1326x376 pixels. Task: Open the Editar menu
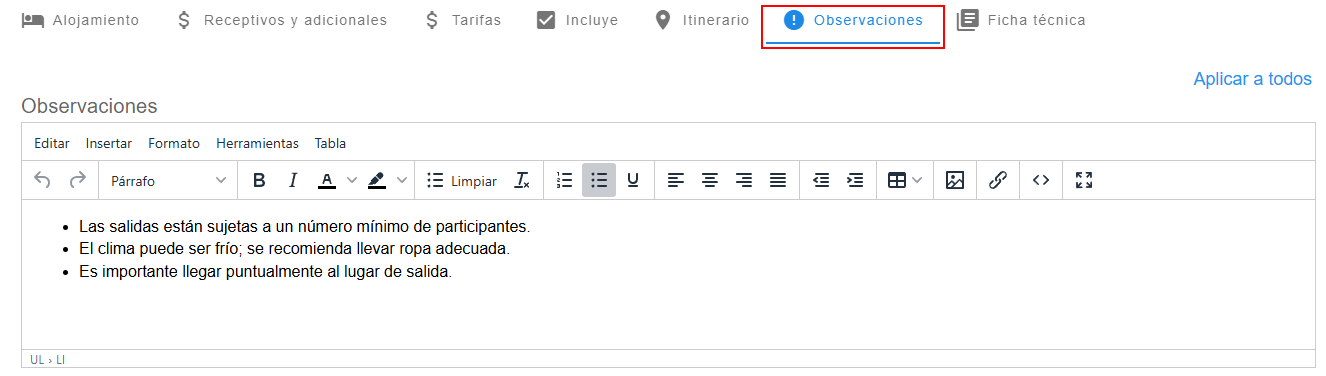52,143
